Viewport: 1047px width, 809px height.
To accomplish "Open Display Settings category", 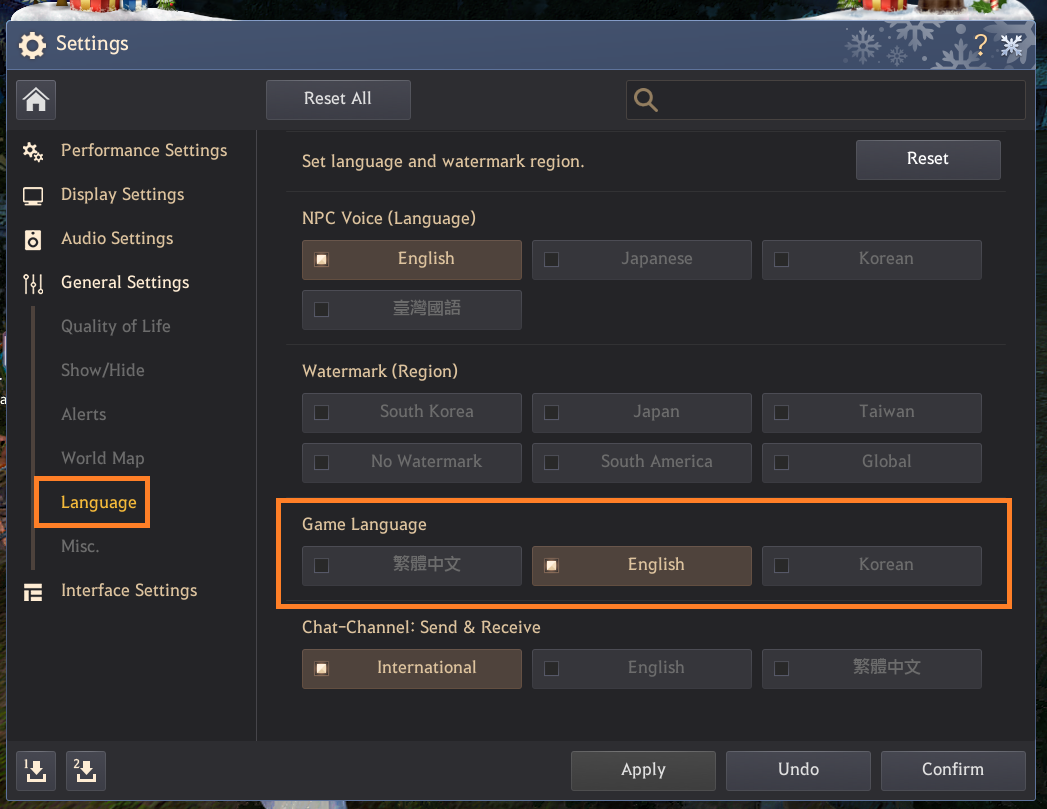I will click(122, 195).
